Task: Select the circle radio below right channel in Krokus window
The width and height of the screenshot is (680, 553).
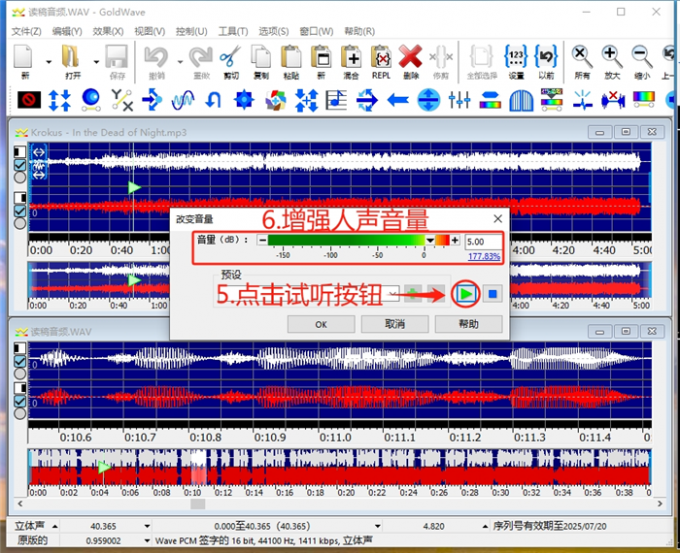Action: [20, 223]
